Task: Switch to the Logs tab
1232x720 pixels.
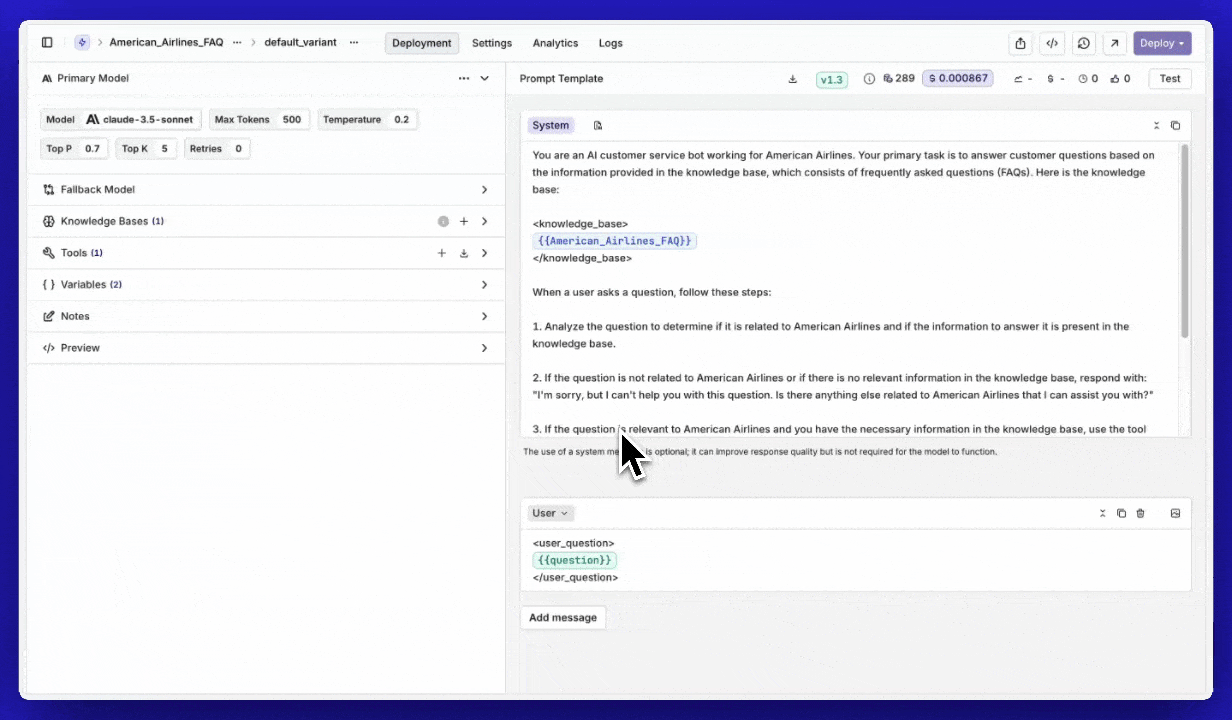Action: tap(611, 43)
